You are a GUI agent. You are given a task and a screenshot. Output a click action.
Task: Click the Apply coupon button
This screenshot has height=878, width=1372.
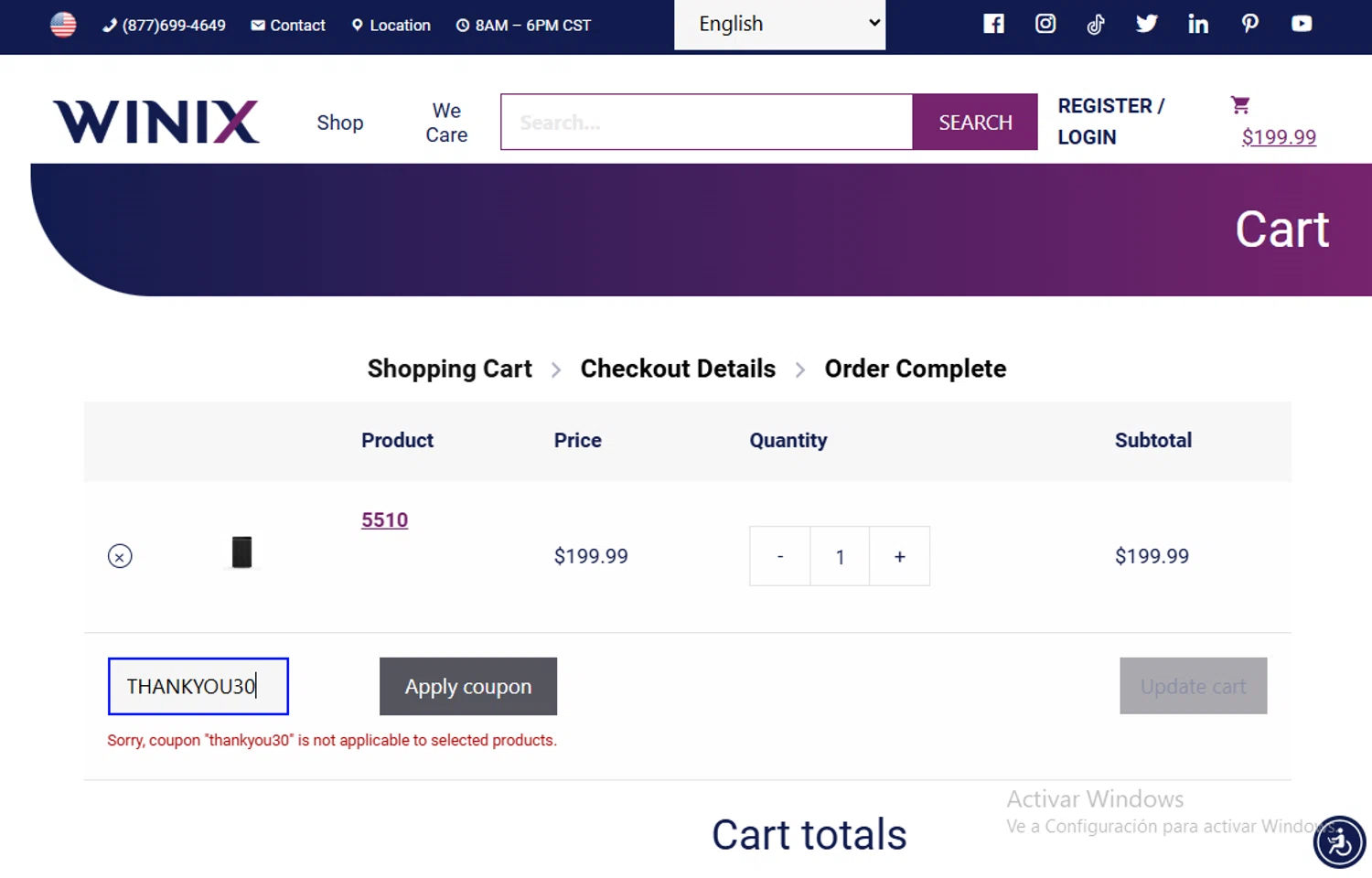[x=468, y=686]
